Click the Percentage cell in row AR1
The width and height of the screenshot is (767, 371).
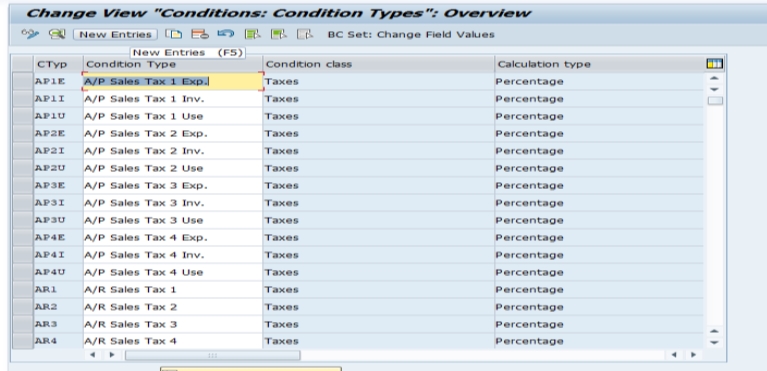[599, 289]
